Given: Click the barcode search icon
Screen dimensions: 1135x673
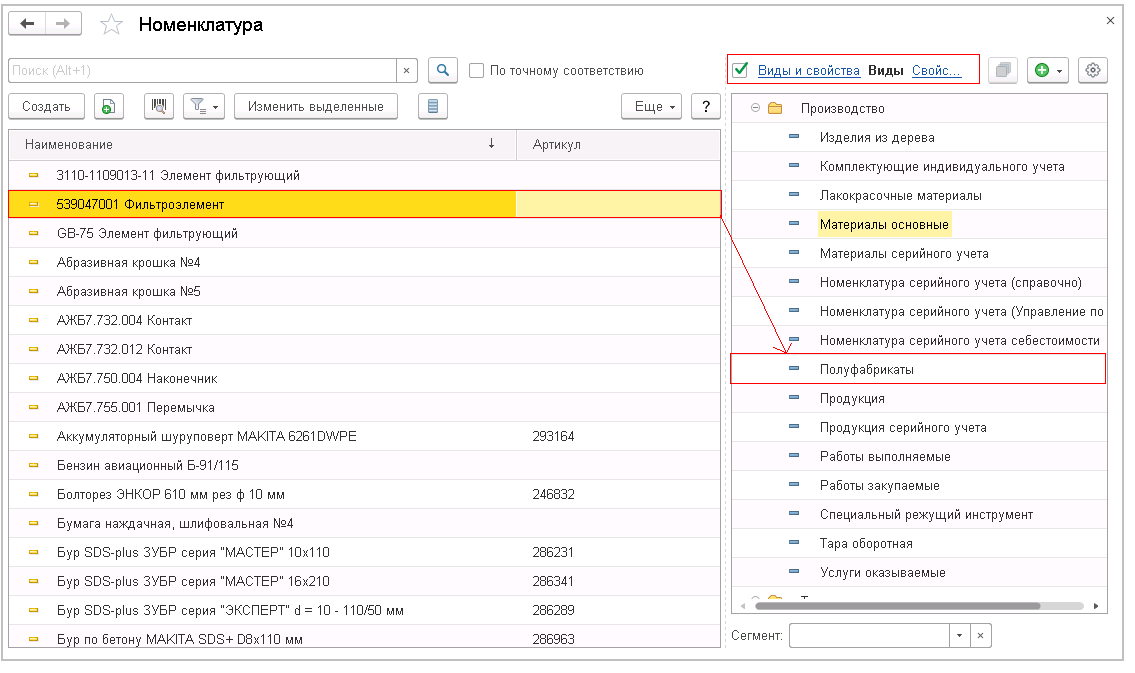Looking at the screenshot, I should (159, 107).
